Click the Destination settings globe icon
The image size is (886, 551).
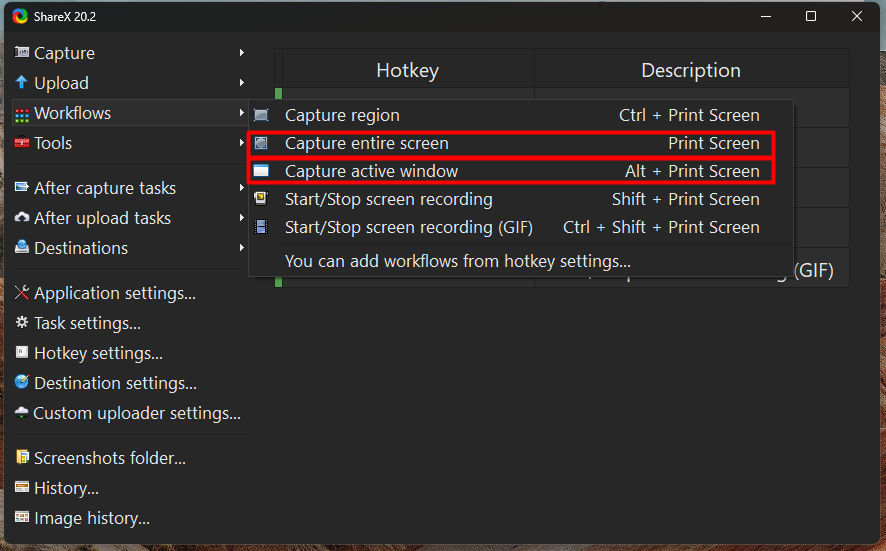pyautogui.click(x=21, y=383)
